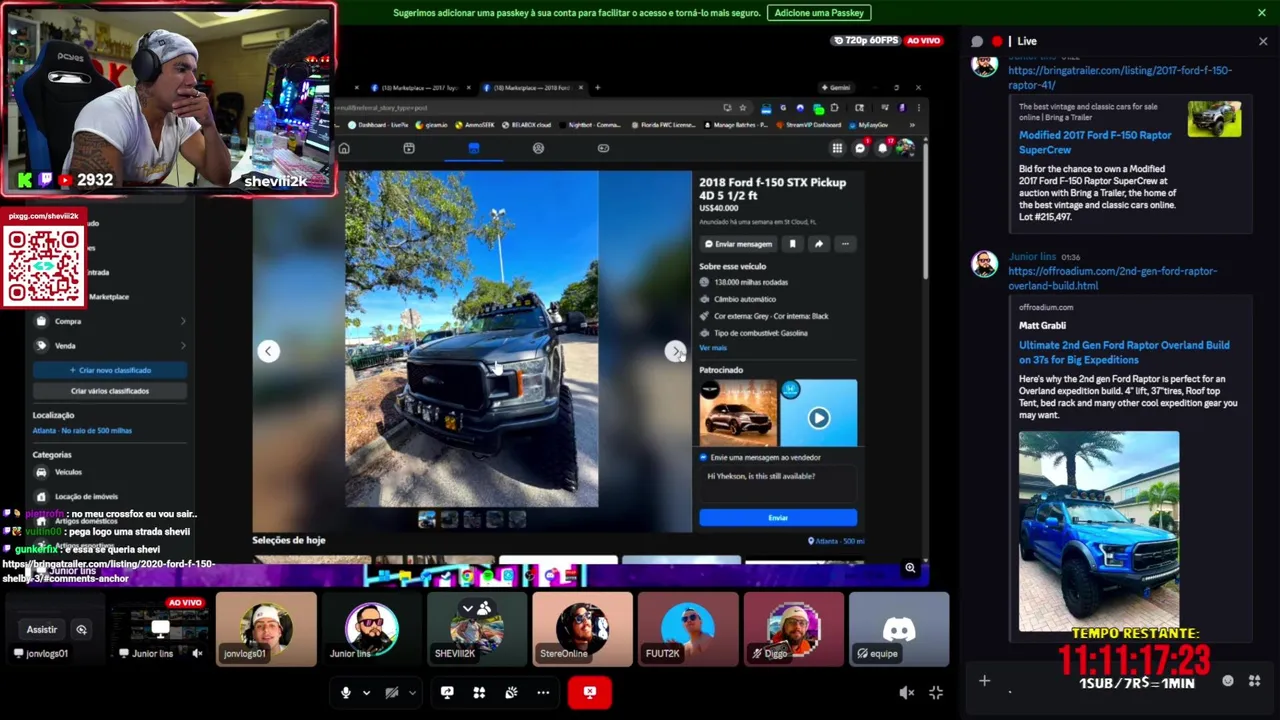Click the seller message text field
The height and width of the screenshot is (720, 1280).
(x=778, y=483)
